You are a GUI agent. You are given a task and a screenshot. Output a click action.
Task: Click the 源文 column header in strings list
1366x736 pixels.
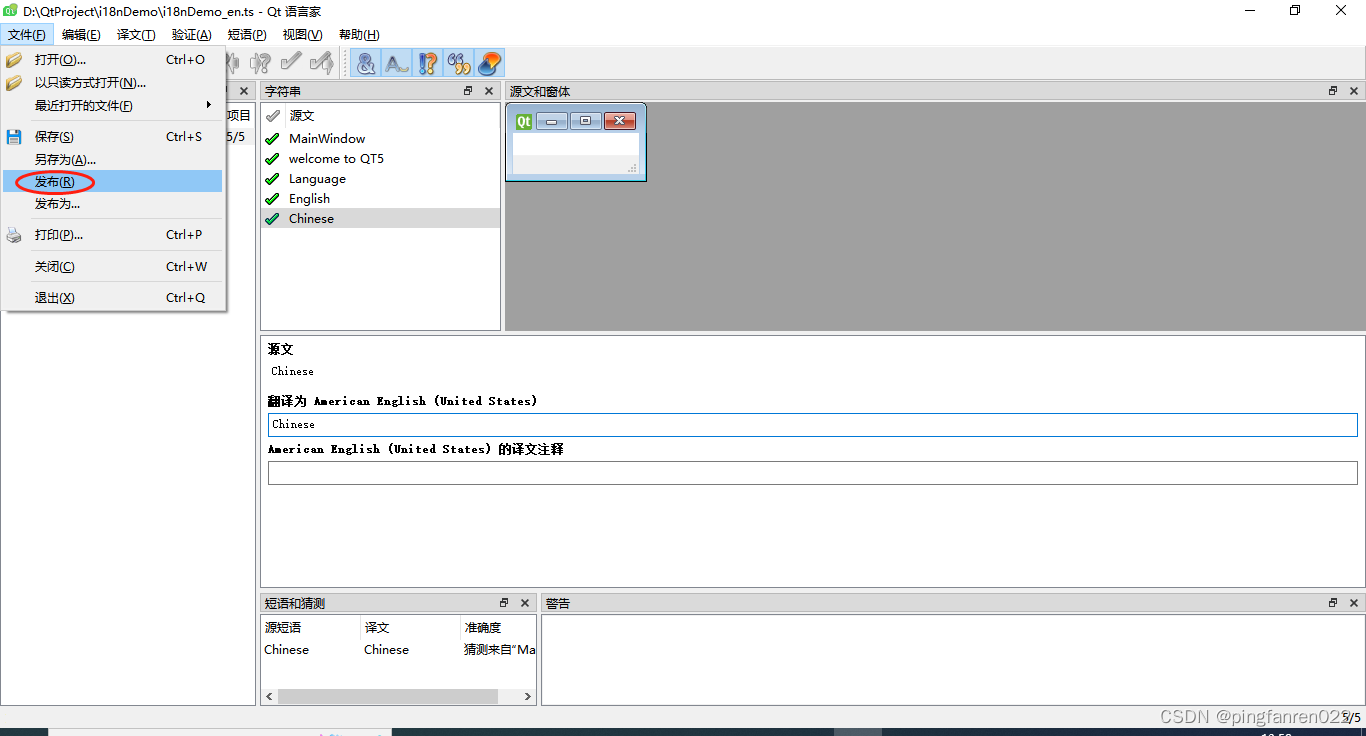[392, 116]
